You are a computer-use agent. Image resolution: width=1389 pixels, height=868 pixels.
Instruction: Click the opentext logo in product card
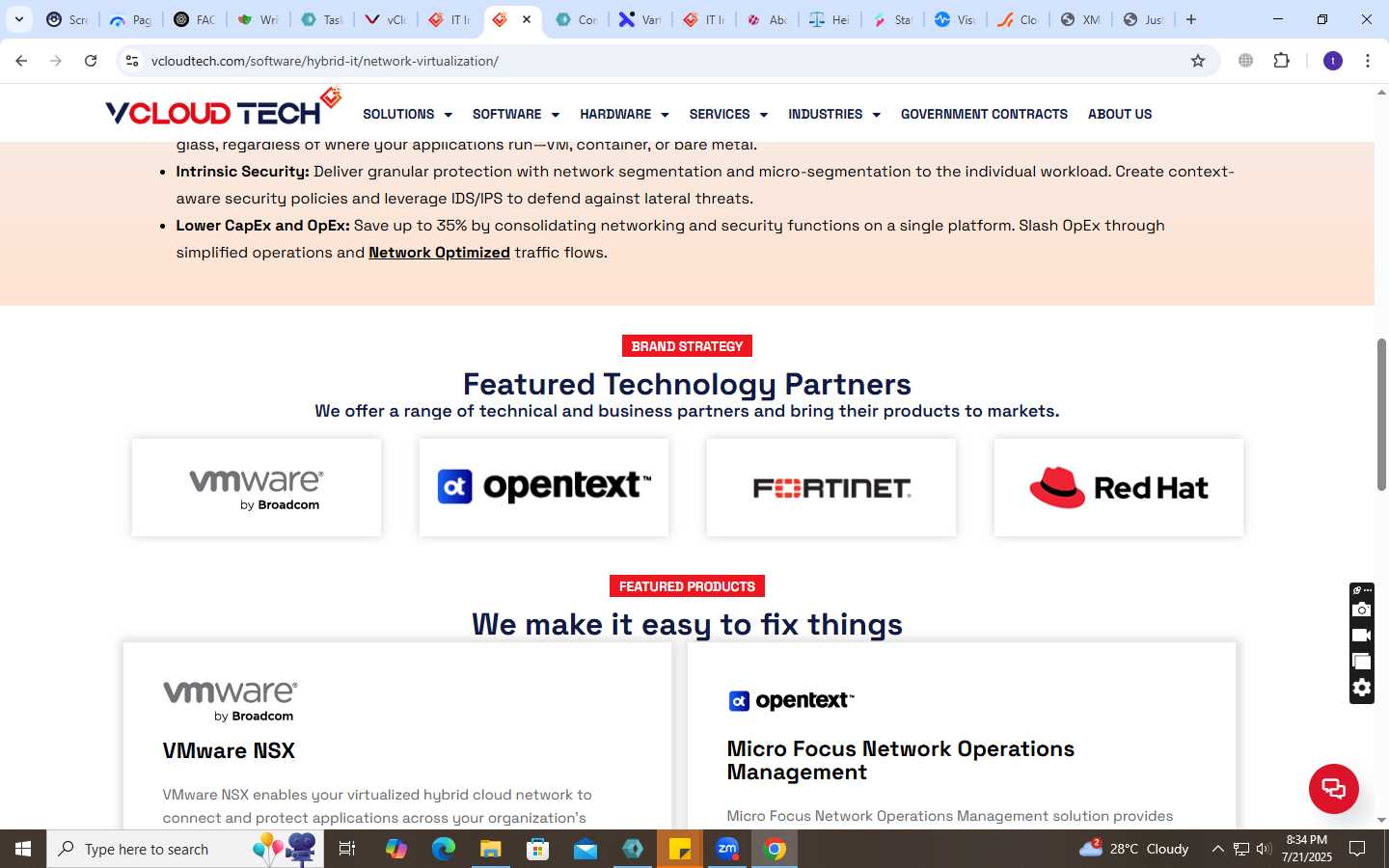click(792, 701)
